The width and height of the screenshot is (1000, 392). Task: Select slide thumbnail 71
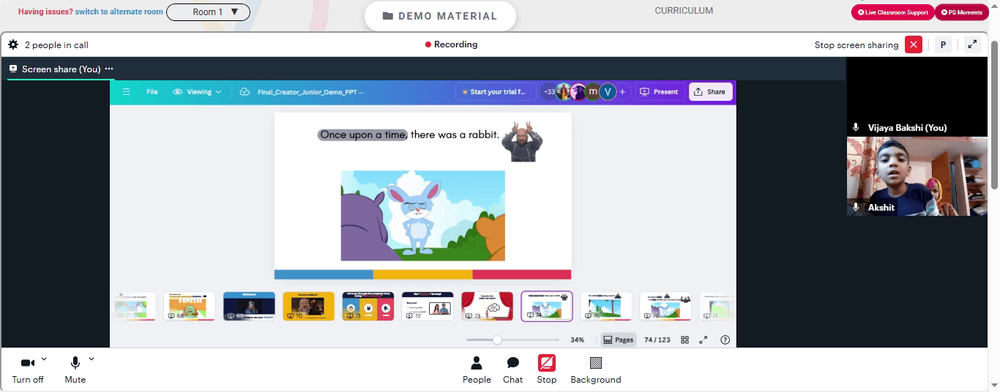pyautogui.click(x=368, y=306)
